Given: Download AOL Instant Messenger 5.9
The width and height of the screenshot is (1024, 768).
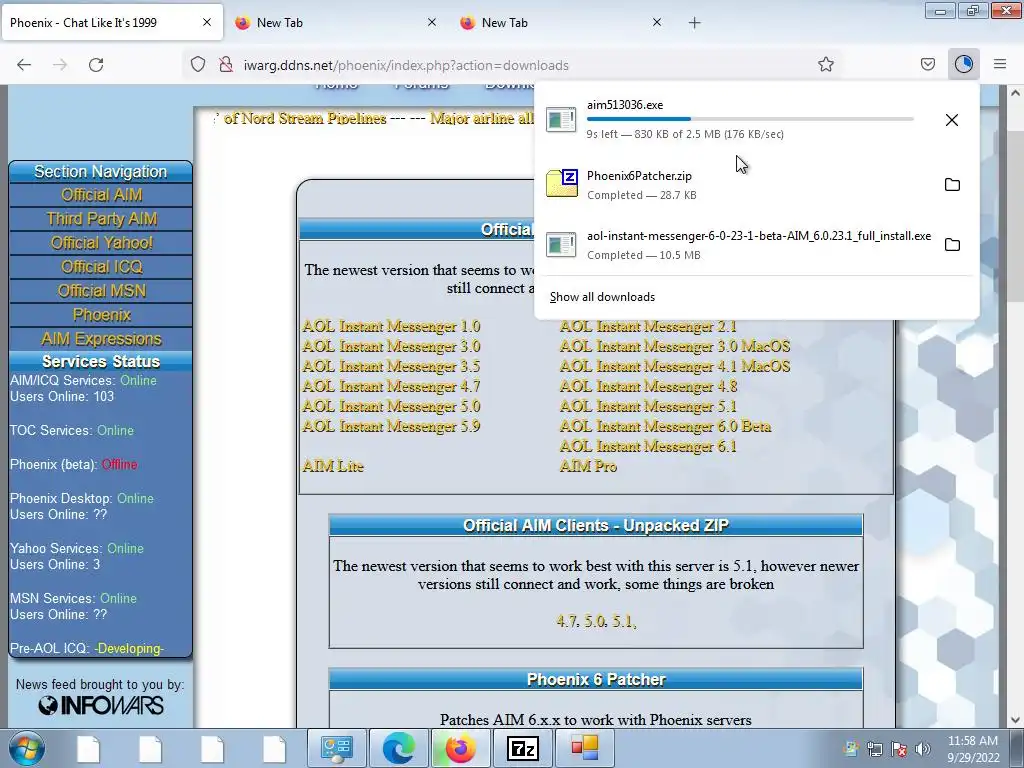Looking at the screenshot, I should pos(391,426).
